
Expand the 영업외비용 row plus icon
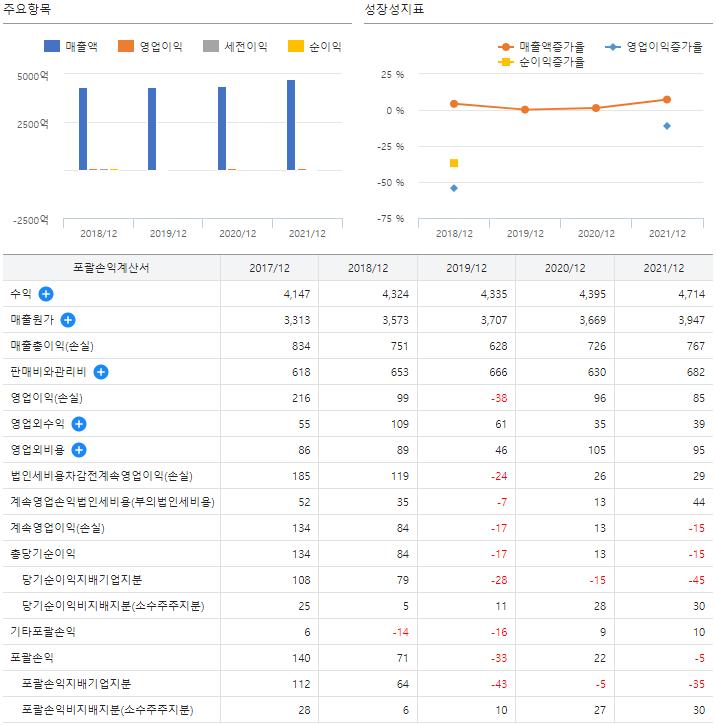tap(79, 449)
